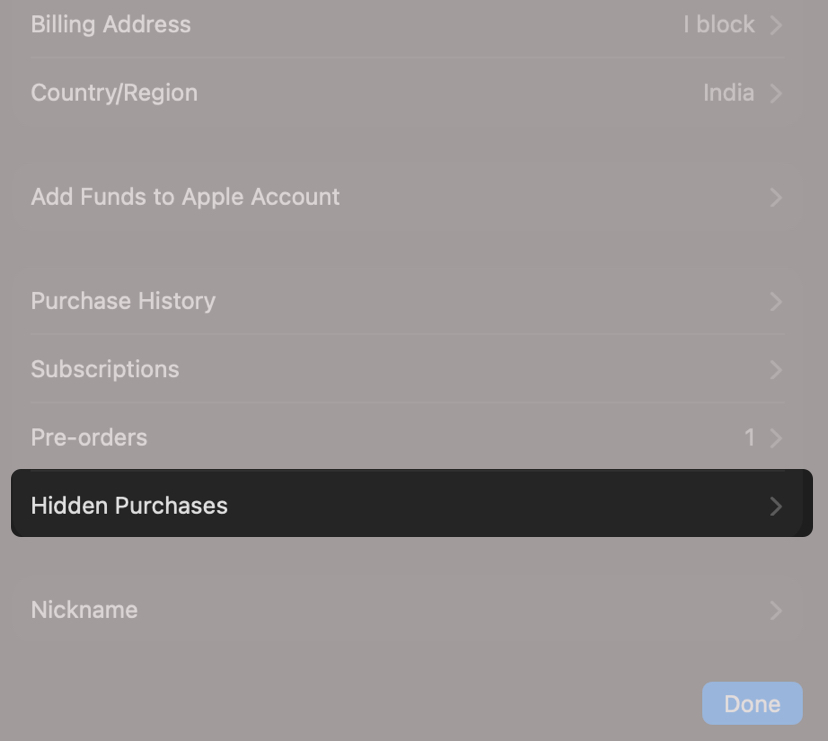The image size is (828, 741).
Task: Click the chevron beside Subscriptions
Action: [776, 369]
